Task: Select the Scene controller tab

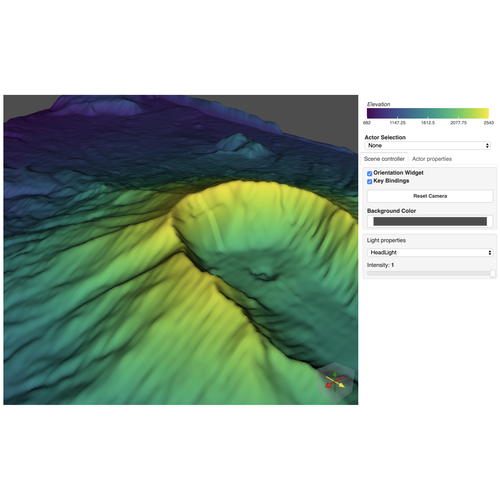Action: 384,159
